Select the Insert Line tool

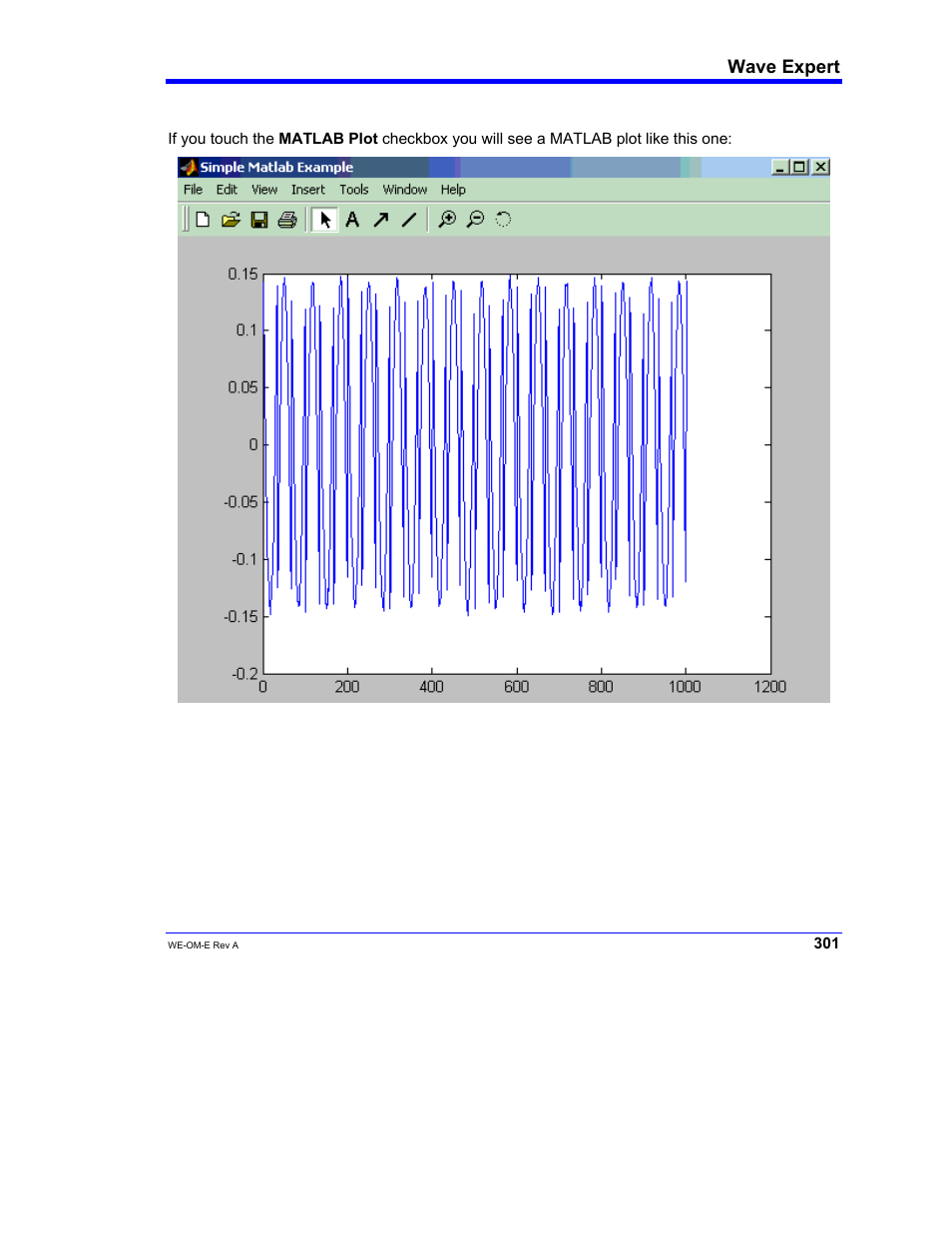[408, 220]
